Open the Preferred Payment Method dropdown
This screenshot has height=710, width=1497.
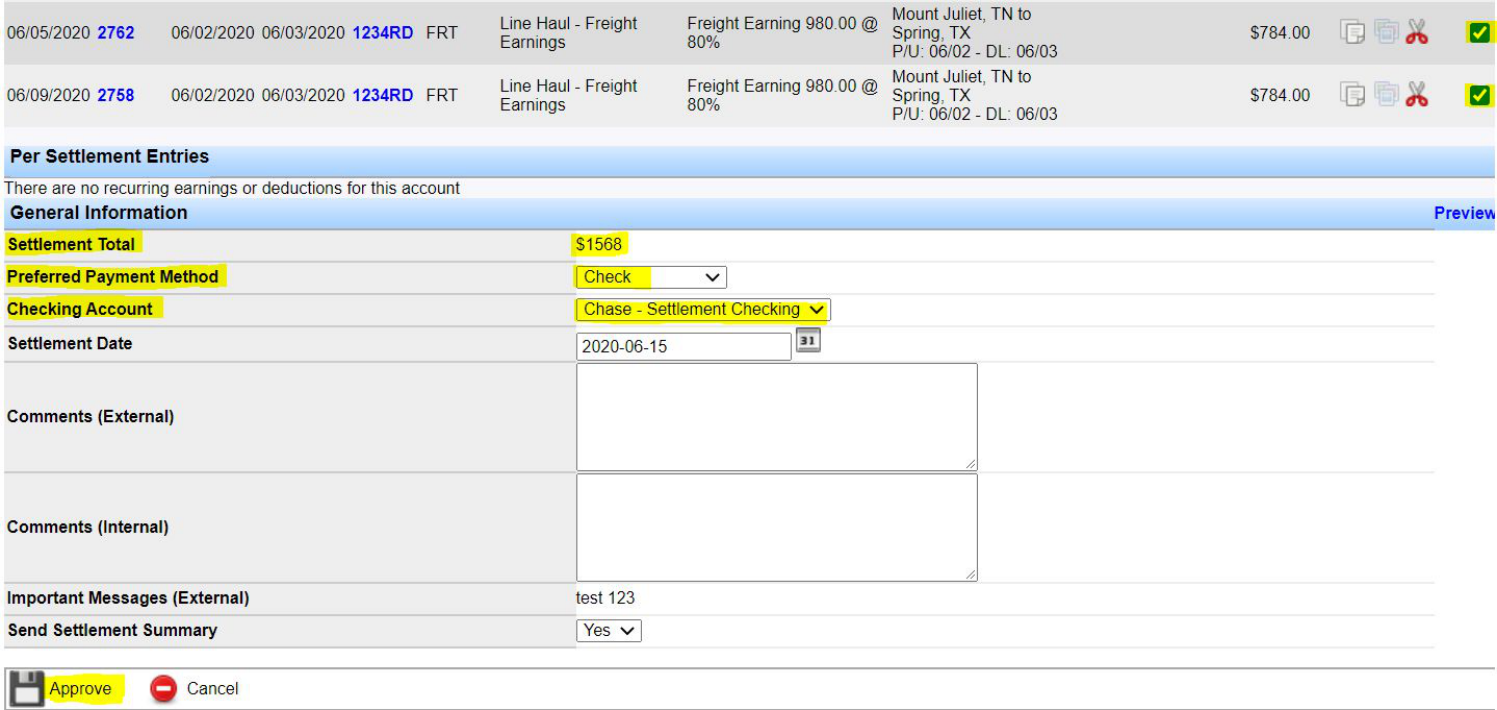[651, 277]
